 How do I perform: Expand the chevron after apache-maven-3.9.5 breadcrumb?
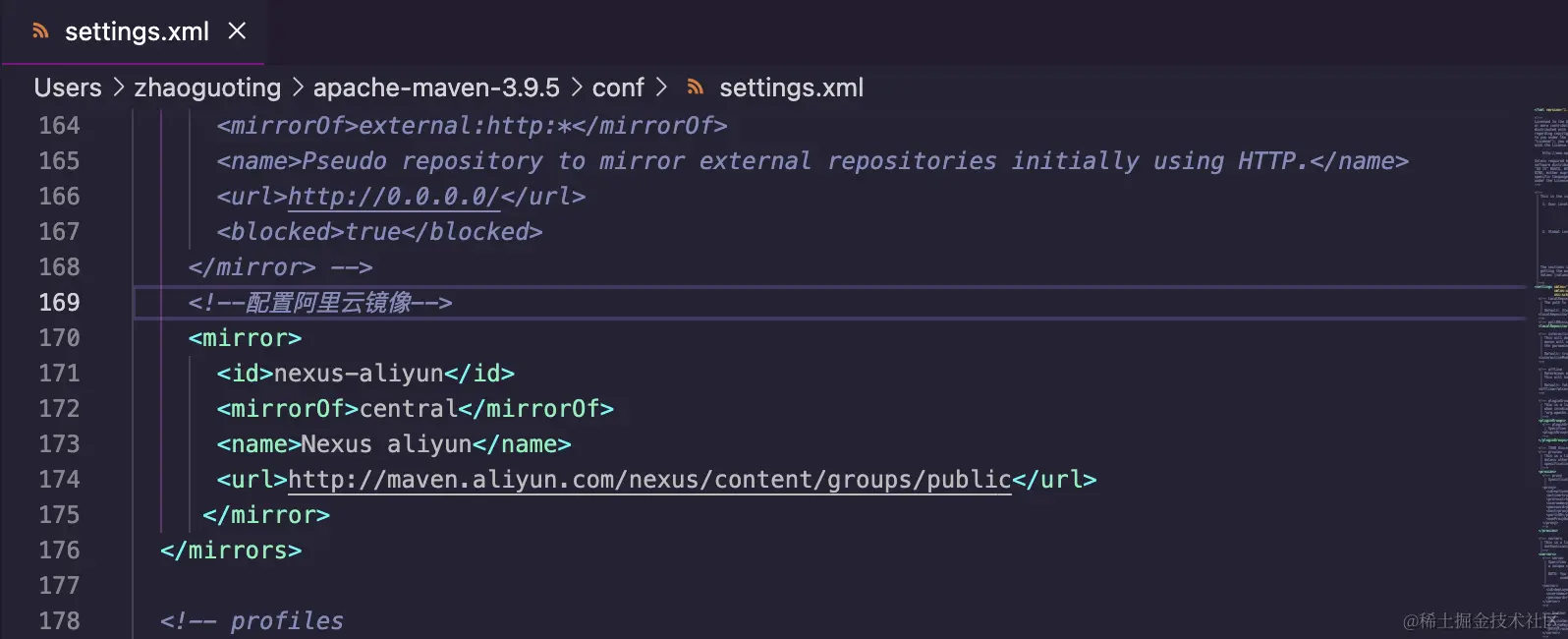tap(576, 87)
